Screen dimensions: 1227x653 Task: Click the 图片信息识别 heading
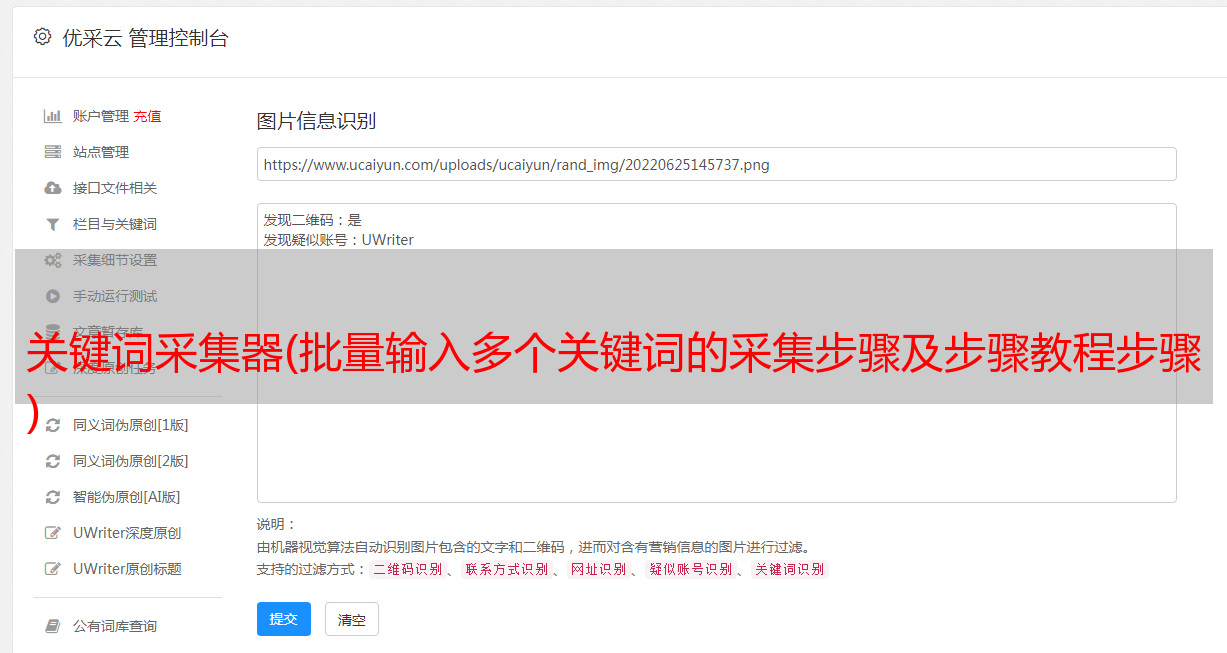pyautogui.click(x=316, y=121)
